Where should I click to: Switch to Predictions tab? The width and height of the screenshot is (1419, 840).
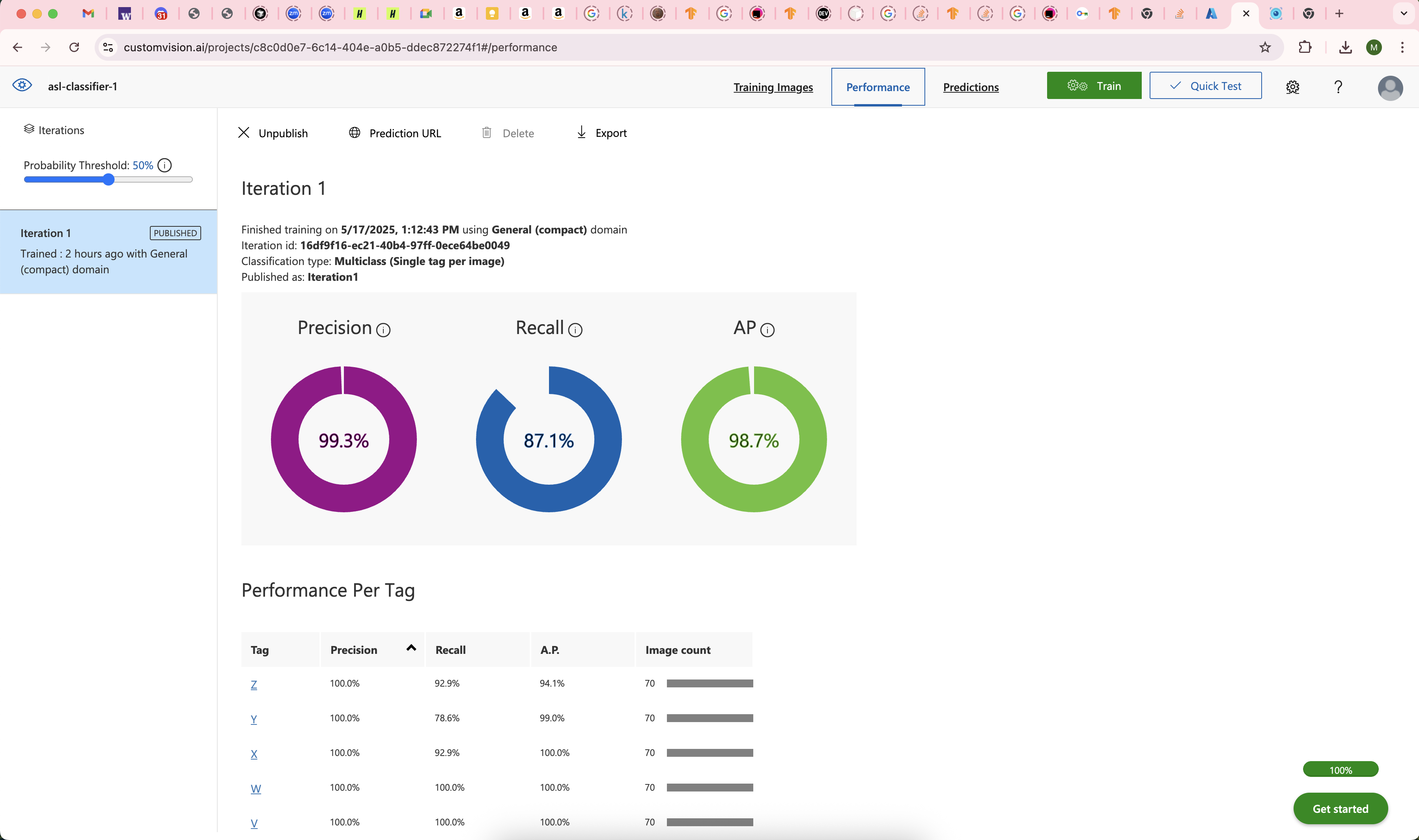[x=970, y=87]
